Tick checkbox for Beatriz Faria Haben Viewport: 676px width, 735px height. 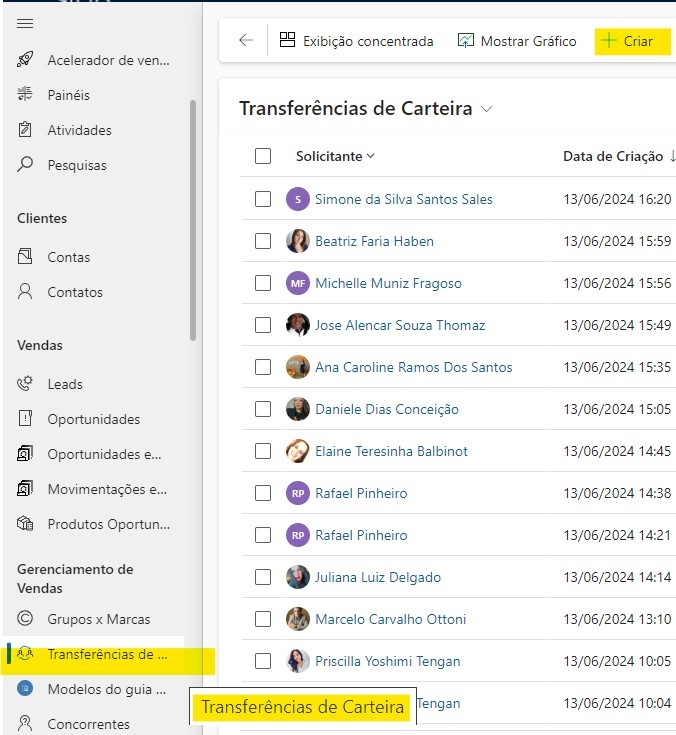point(263,241)
